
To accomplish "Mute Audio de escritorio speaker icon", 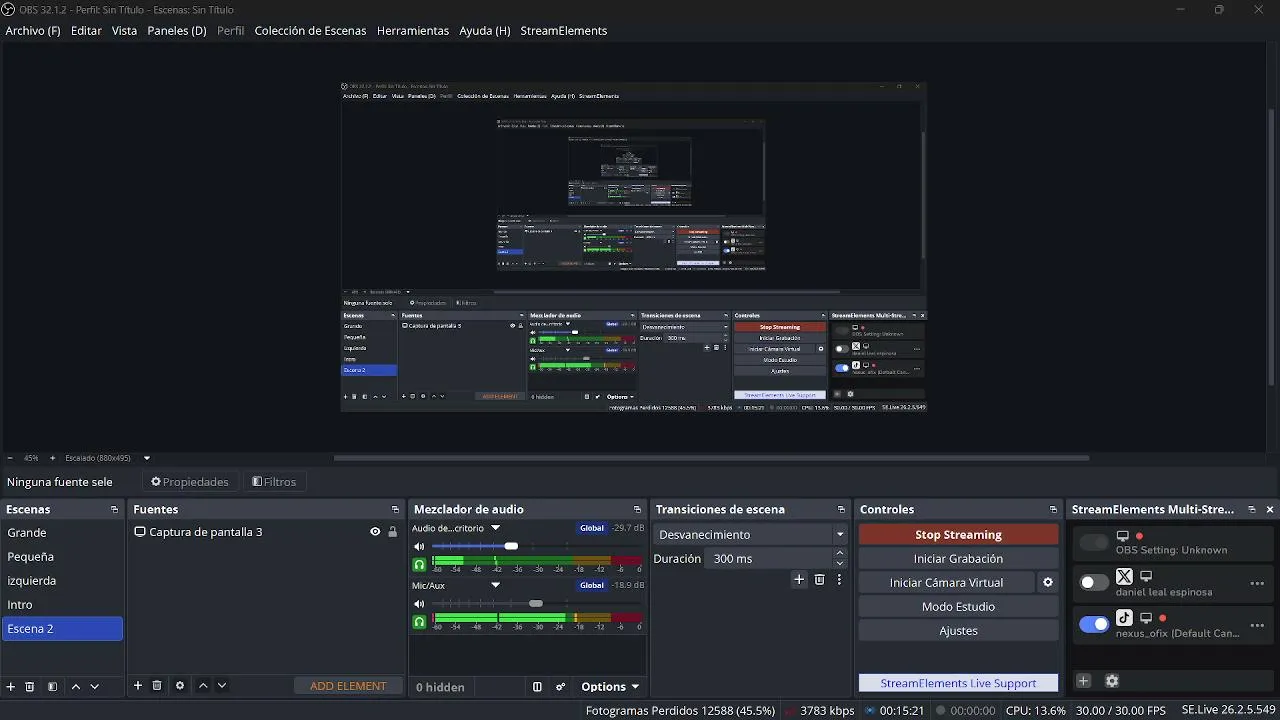I will [x=419, y=547].
